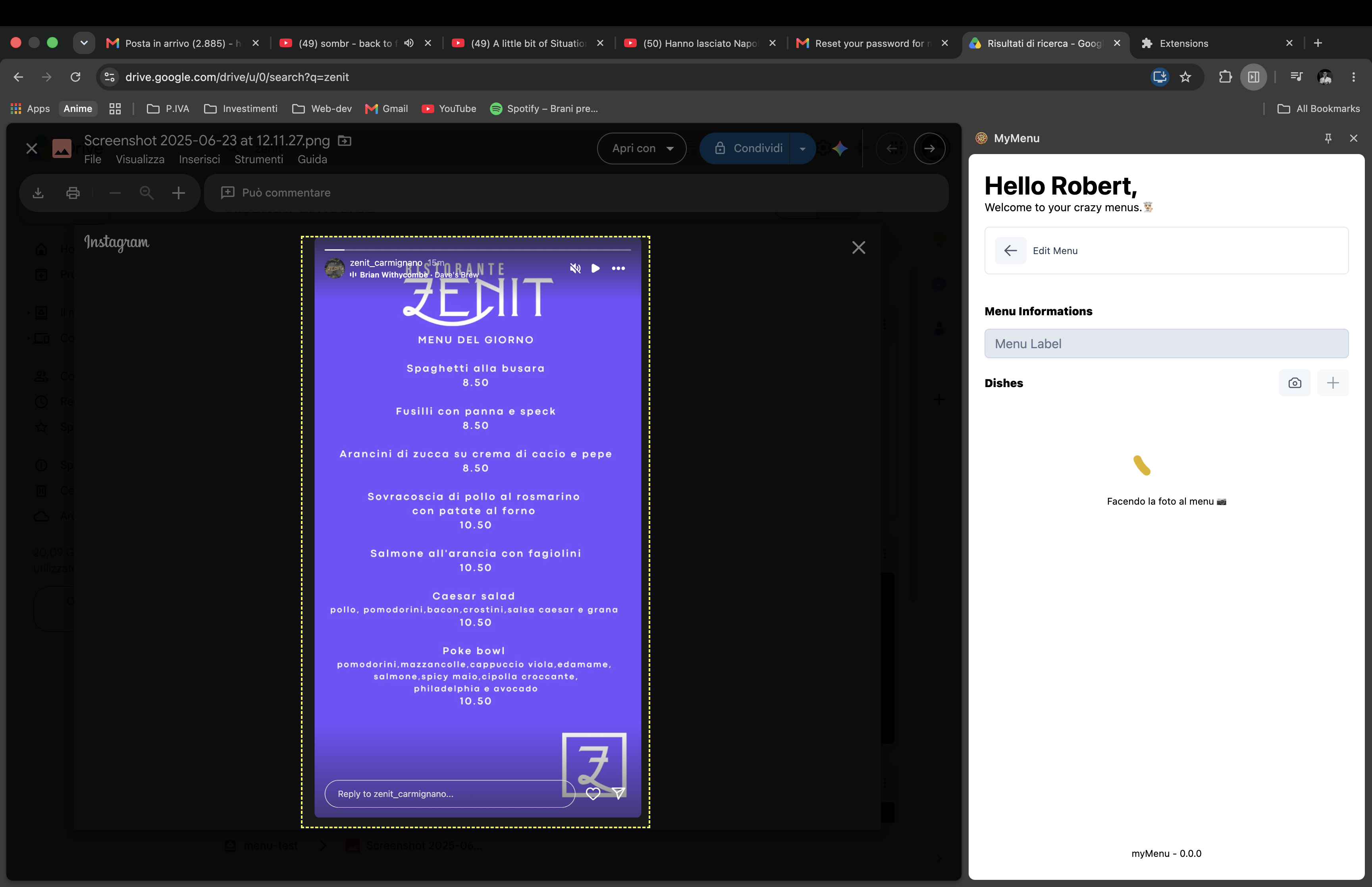Close the MyMenu side panel
1372x887 pixels.
point(1353,138)
